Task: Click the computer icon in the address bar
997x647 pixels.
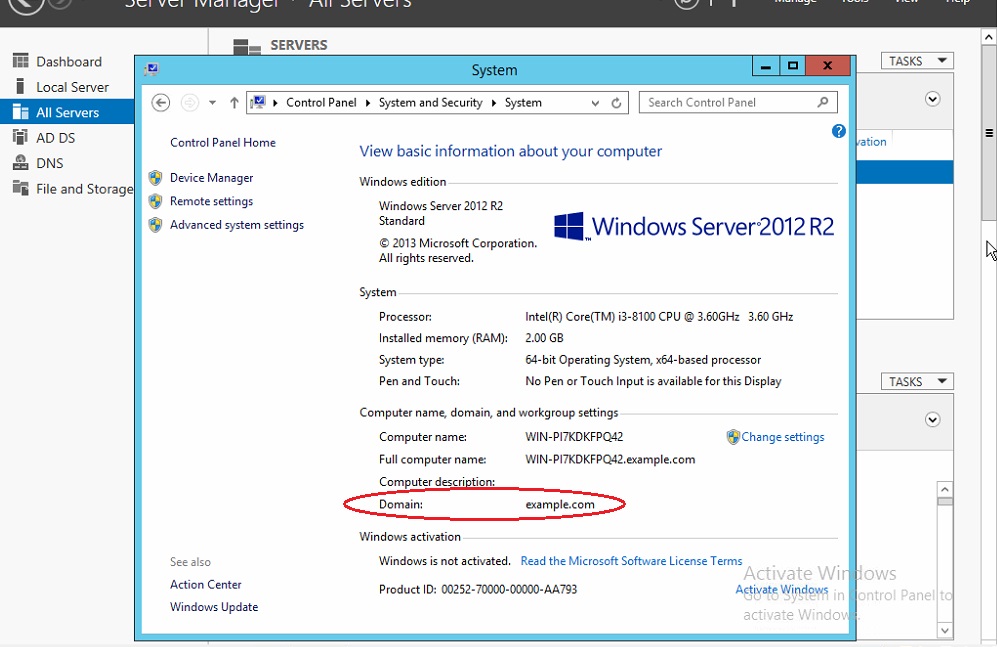Action: pos(258,102)
